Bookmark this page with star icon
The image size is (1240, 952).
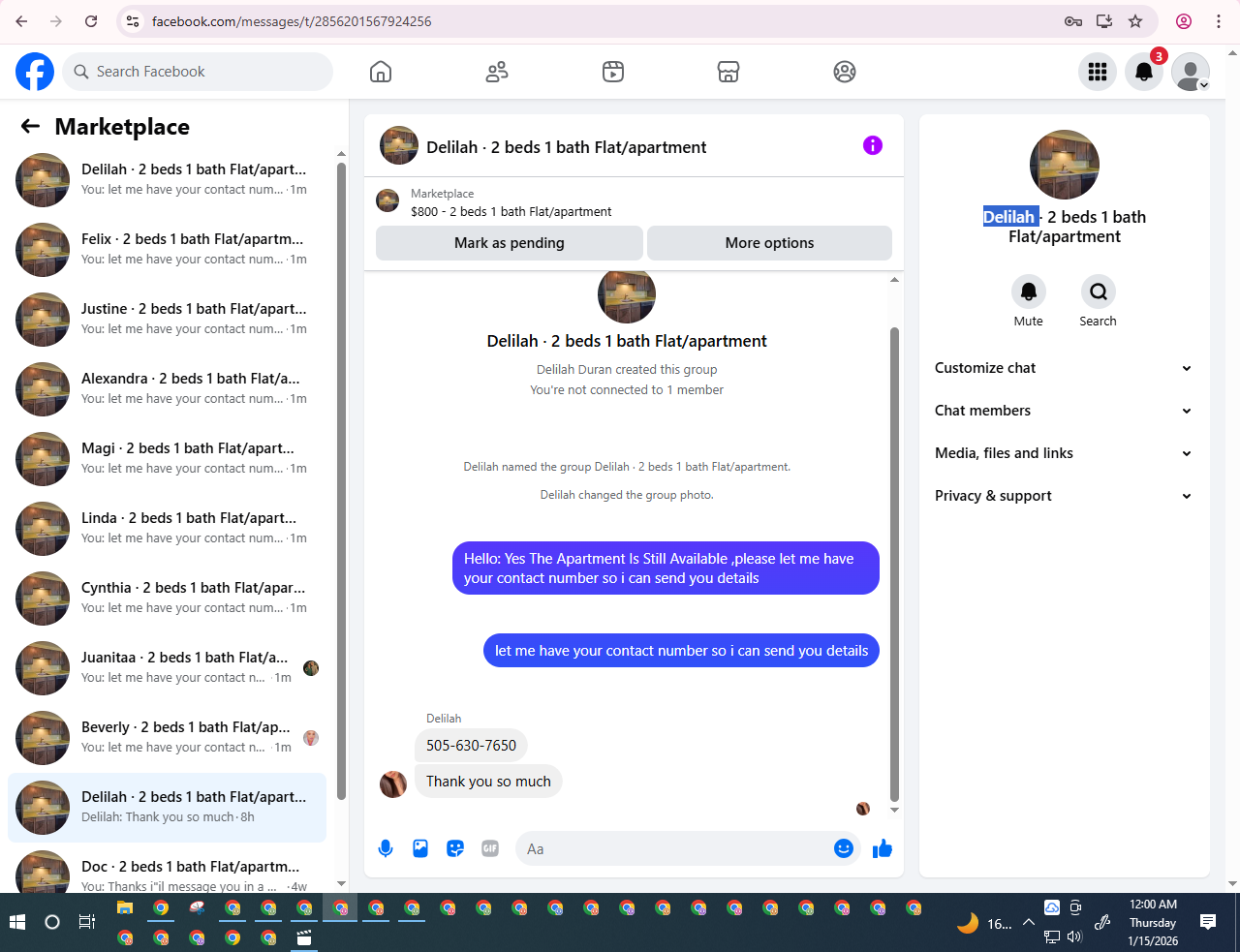1135,21
